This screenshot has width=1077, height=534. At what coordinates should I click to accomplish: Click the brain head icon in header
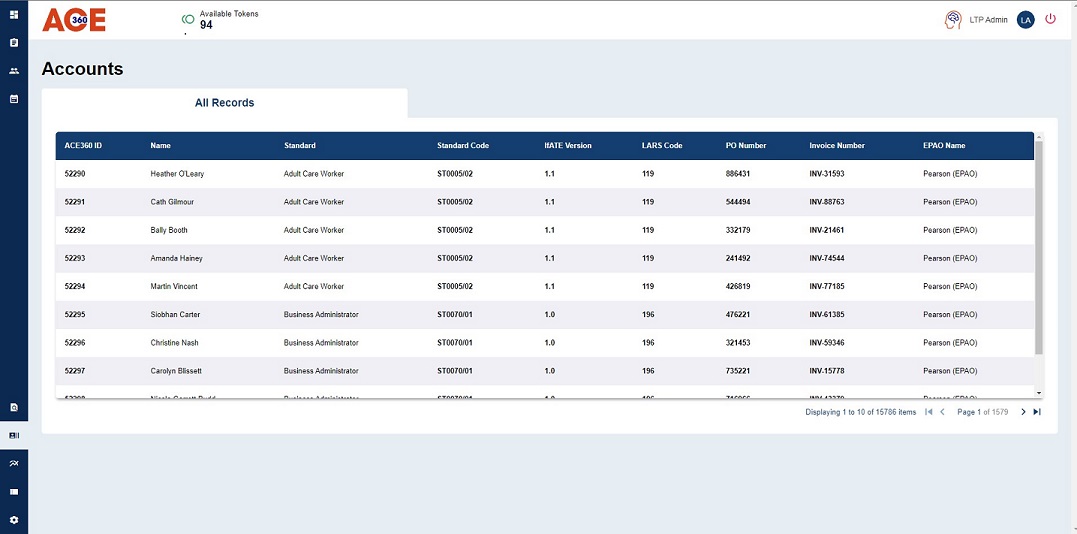(953, 20)
